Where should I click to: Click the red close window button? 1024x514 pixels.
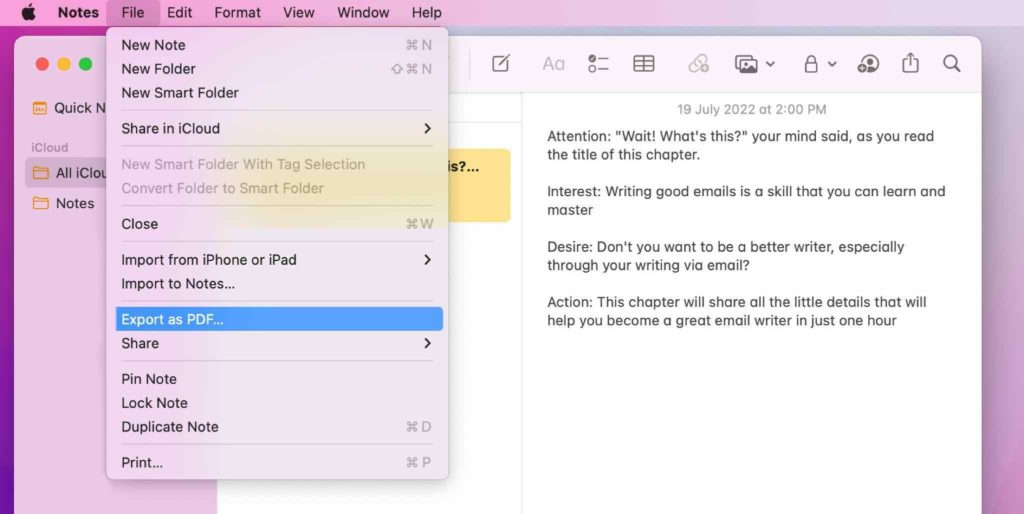[42, 64]
